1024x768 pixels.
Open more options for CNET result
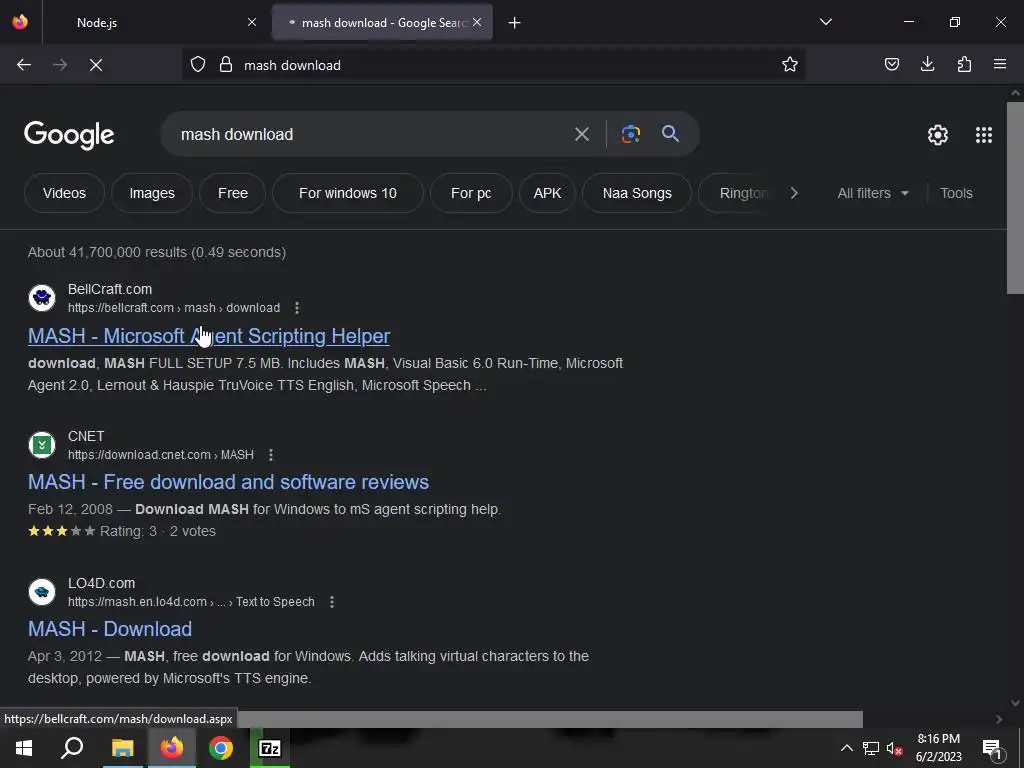[x=271, y=455]
